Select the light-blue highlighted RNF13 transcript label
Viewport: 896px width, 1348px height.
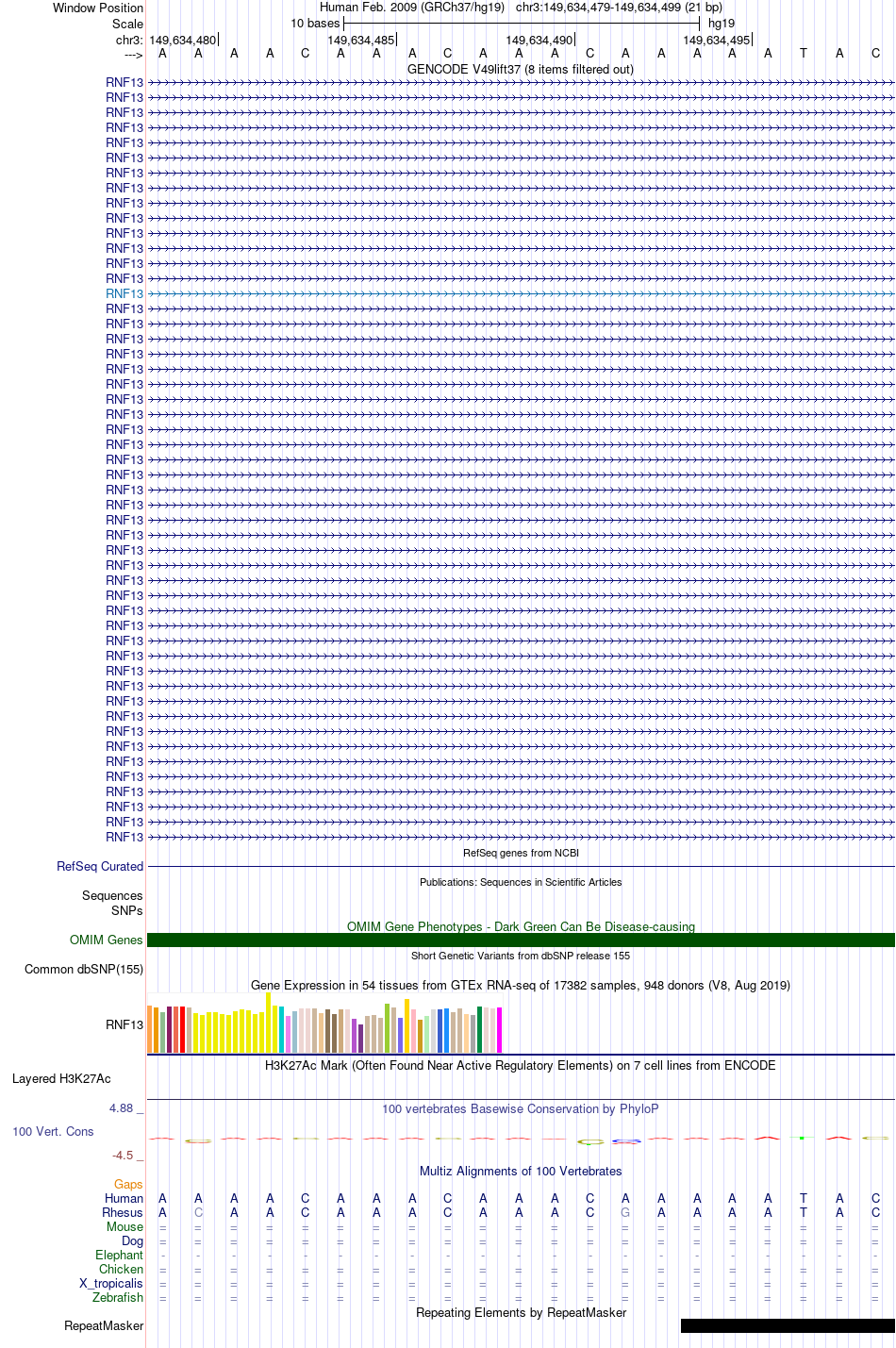[x=124, y=294]
